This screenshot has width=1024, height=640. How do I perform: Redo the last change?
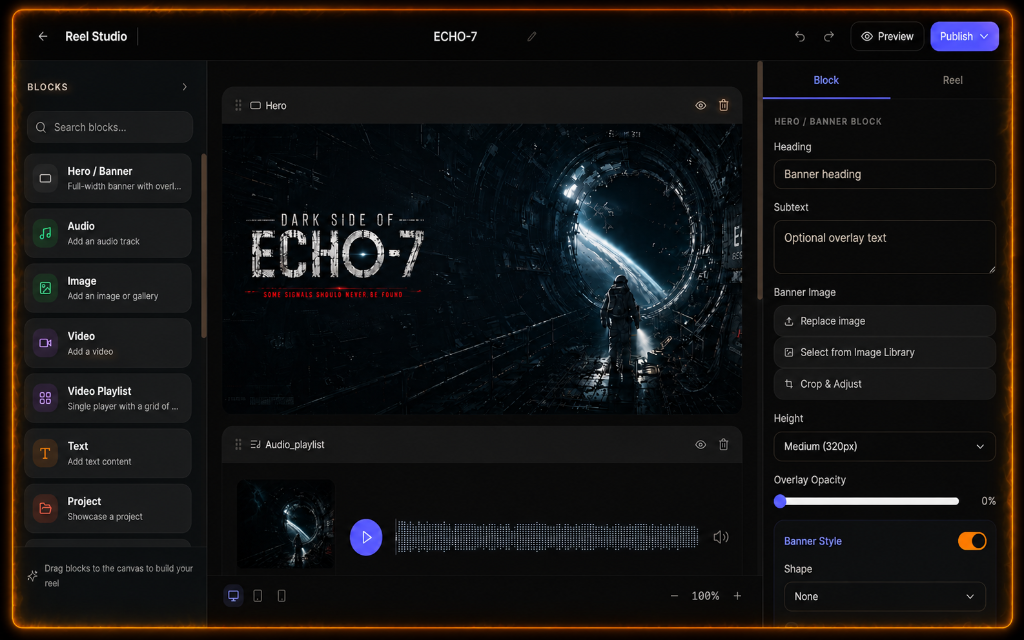(x=828, y=37)
